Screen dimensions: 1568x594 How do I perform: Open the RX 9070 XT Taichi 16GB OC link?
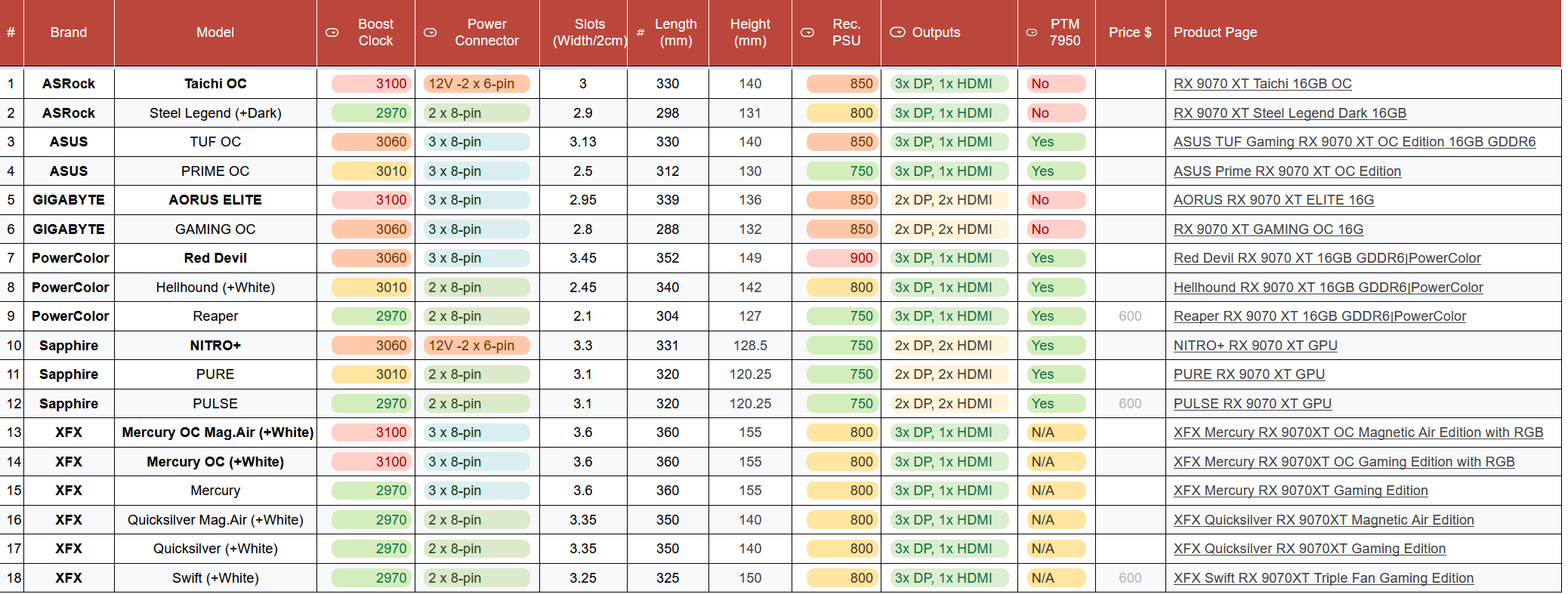[1262, 84]
